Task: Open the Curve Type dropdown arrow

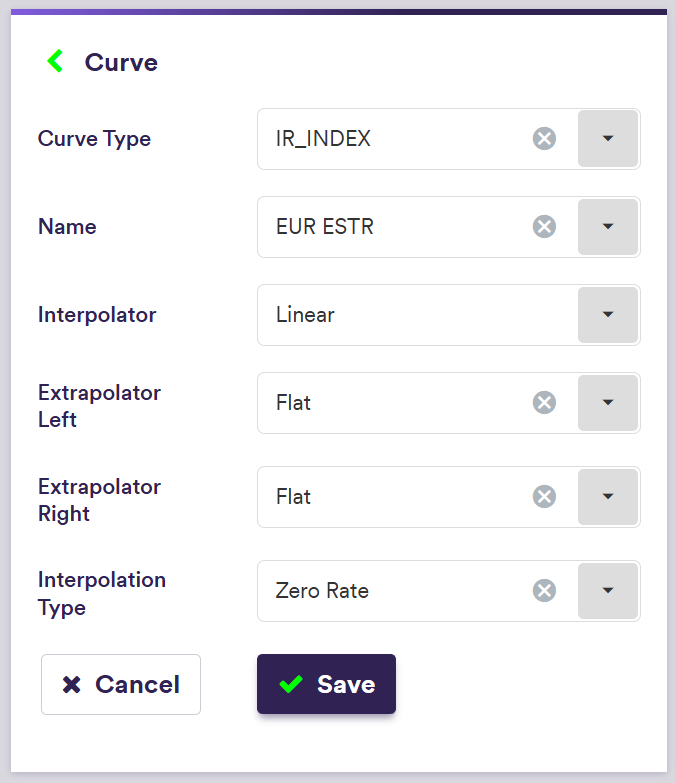Action: click(608, 139)
